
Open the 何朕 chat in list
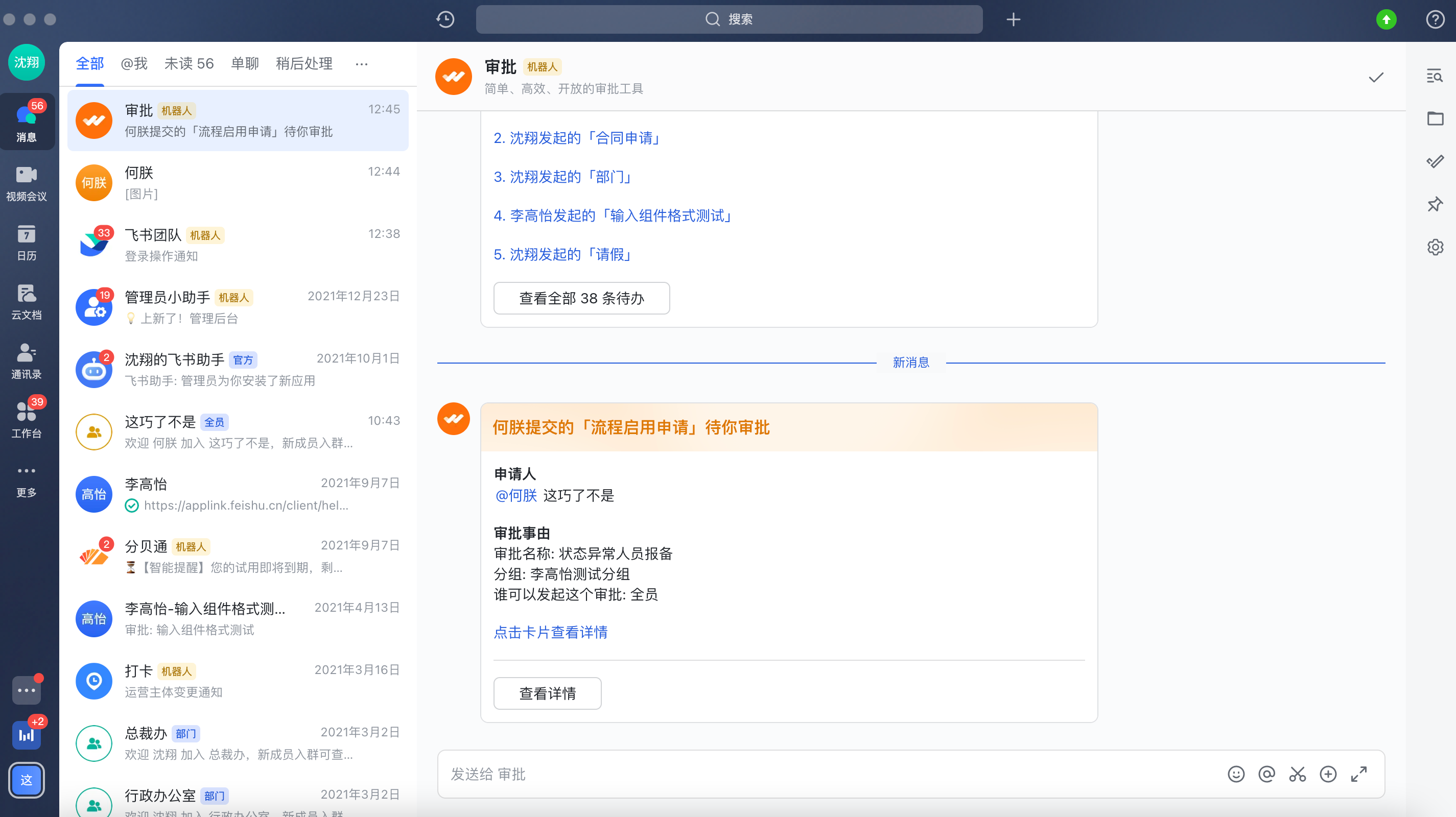pos(238,182)
